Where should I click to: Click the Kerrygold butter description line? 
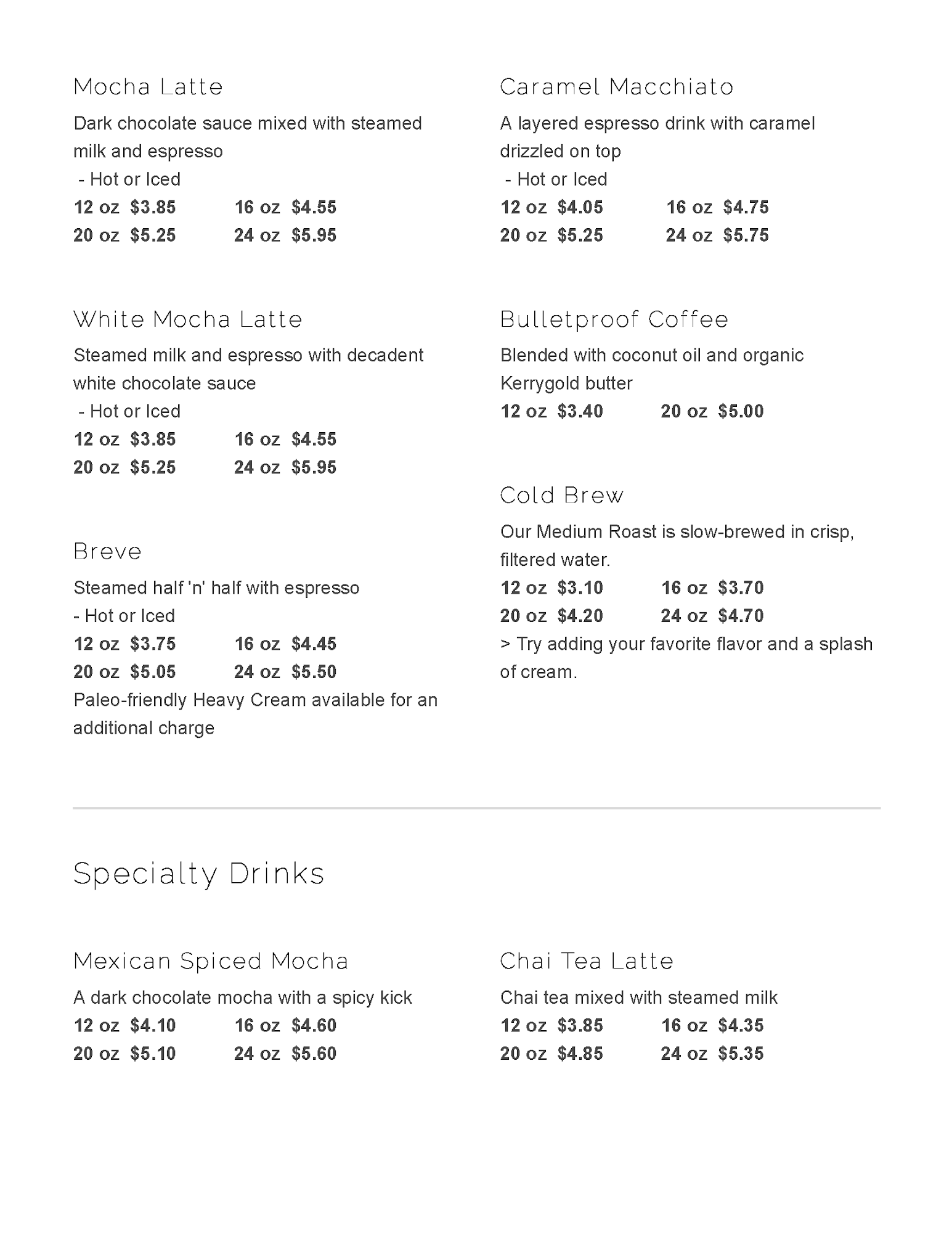click(x=566, y=383)
